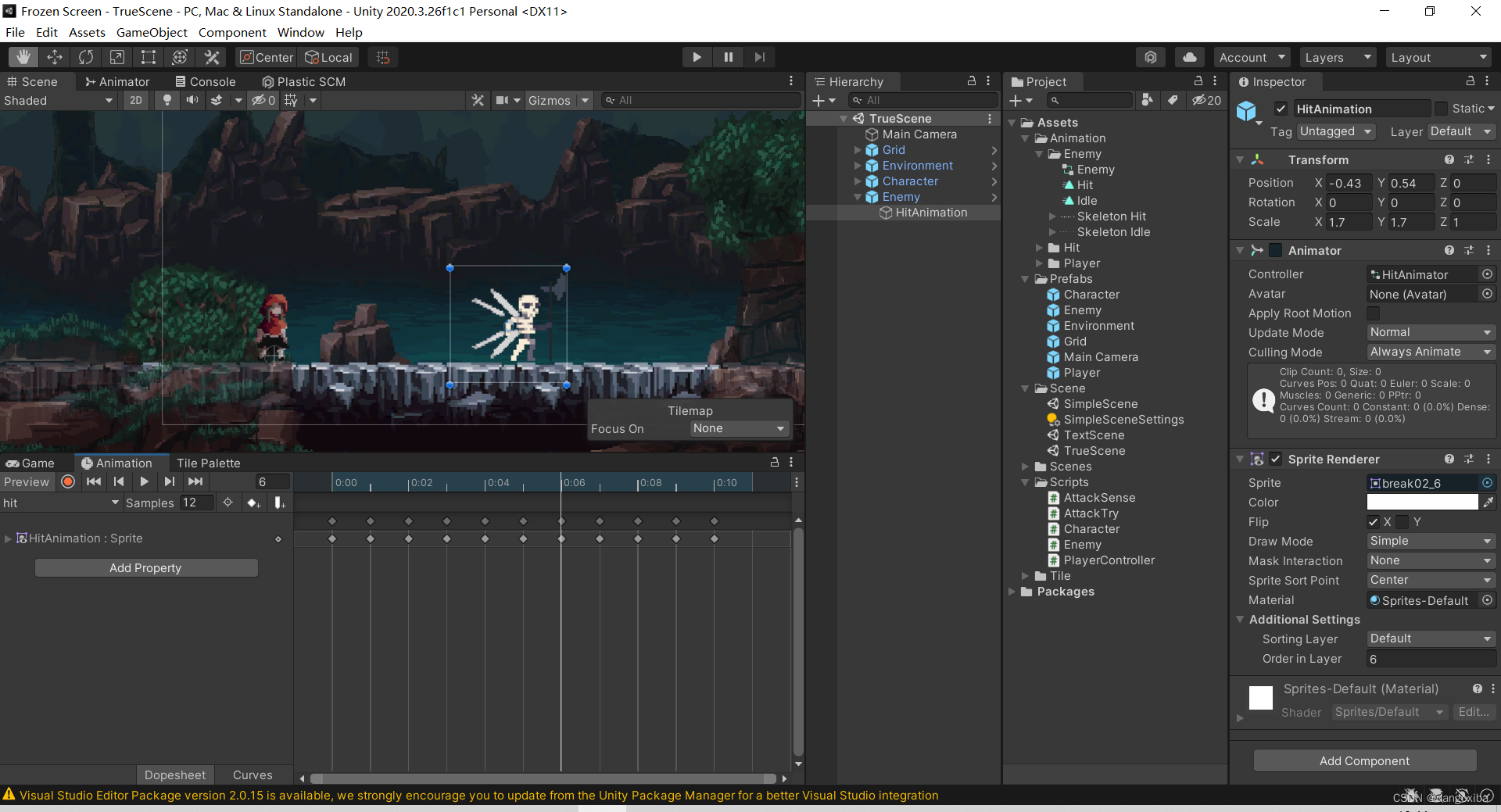Start Play mode
The height and width of the screenshot is (812, 1501).
click(x=697, y=57)
